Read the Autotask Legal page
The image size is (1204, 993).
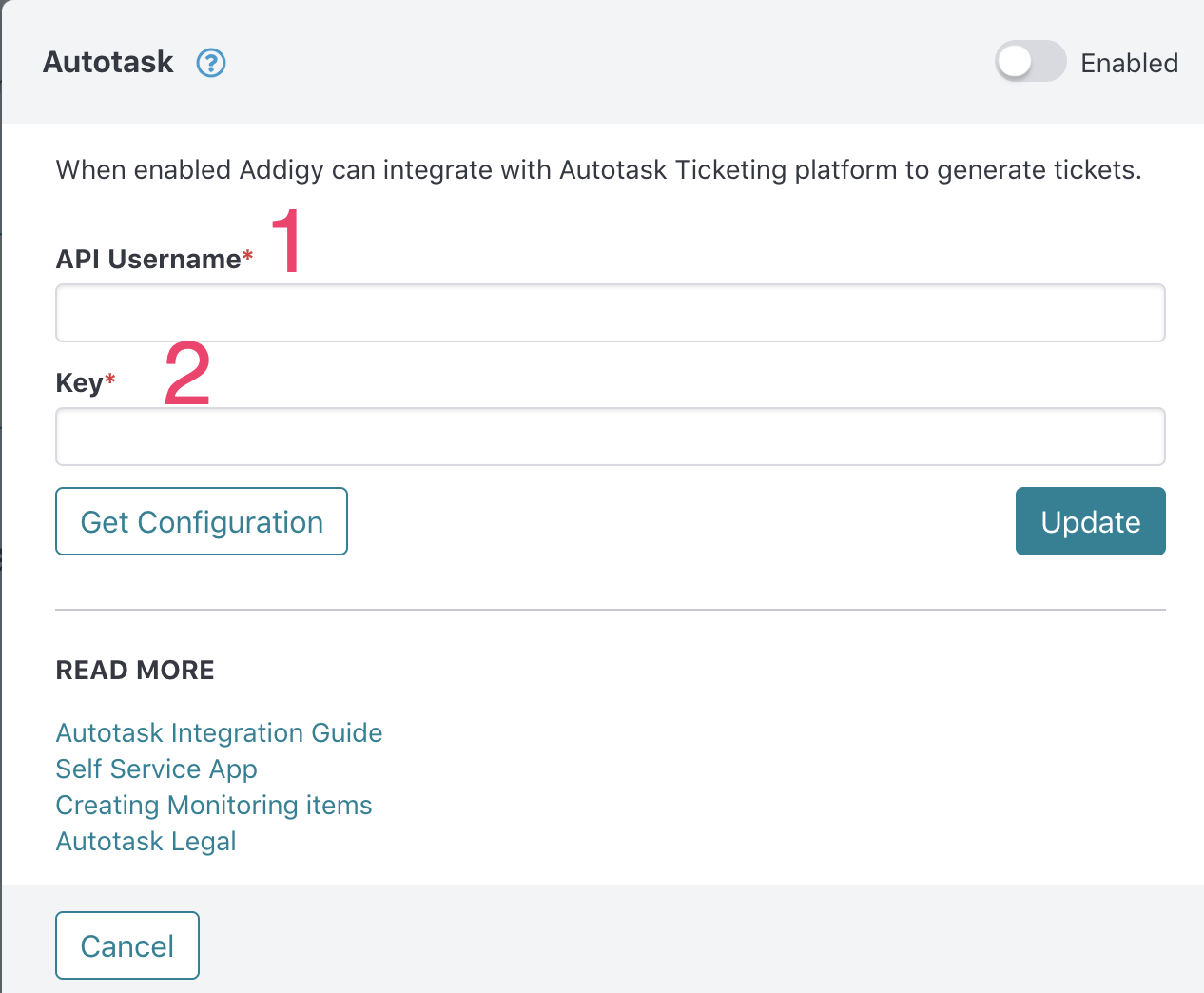click(x=146, y=841)
